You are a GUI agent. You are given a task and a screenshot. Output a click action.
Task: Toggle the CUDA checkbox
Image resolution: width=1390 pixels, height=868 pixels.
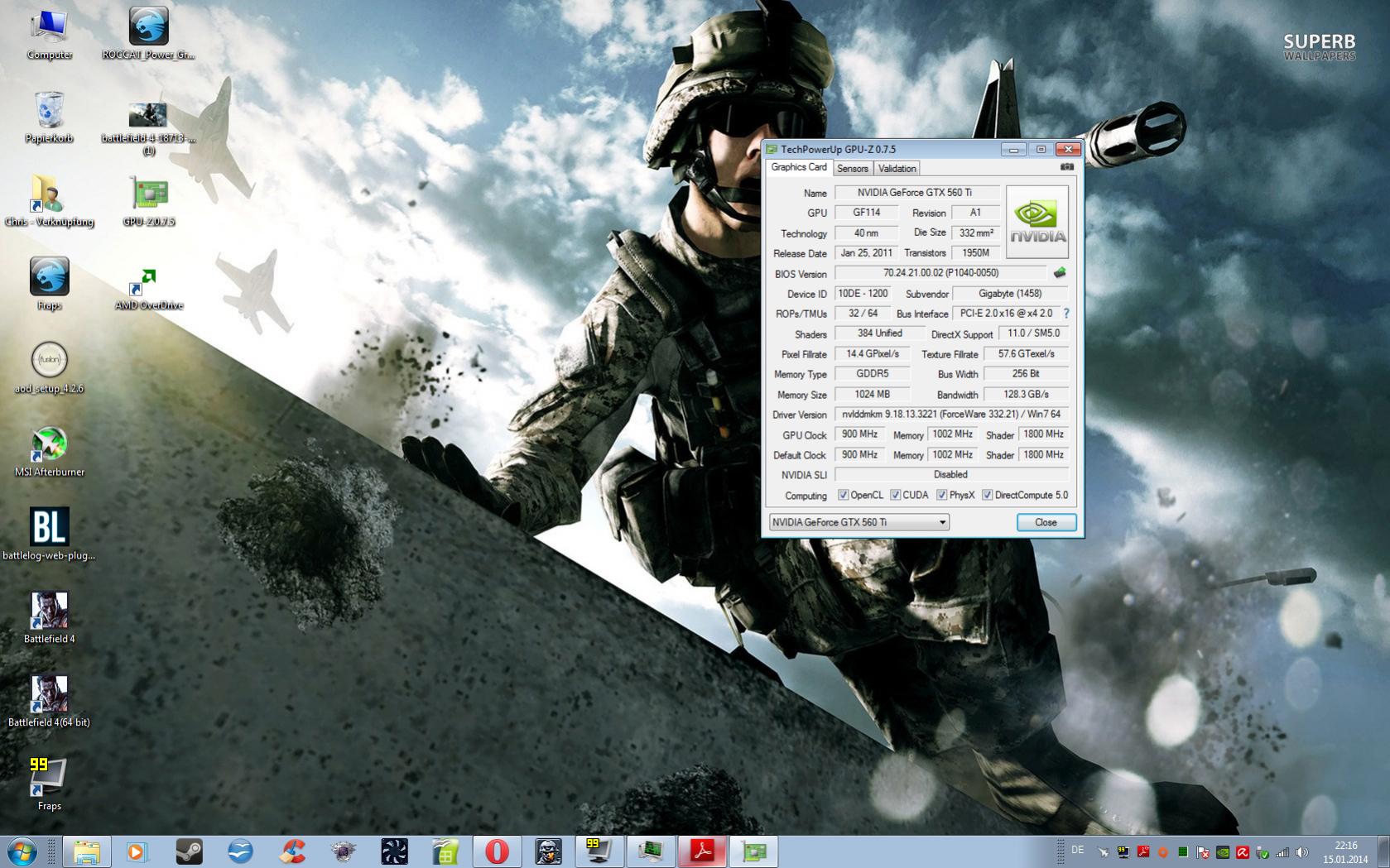(x=895, y=495)
